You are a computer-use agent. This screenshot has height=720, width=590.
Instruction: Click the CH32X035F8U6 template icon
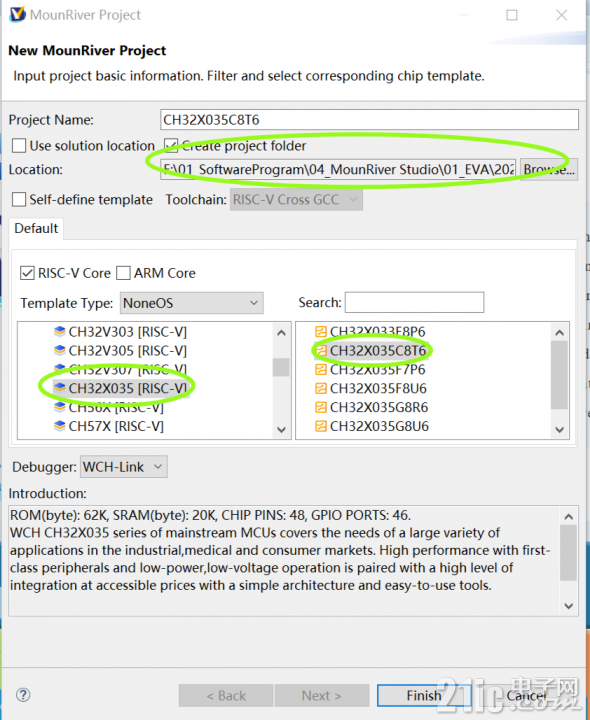click(x=320, y=388)
